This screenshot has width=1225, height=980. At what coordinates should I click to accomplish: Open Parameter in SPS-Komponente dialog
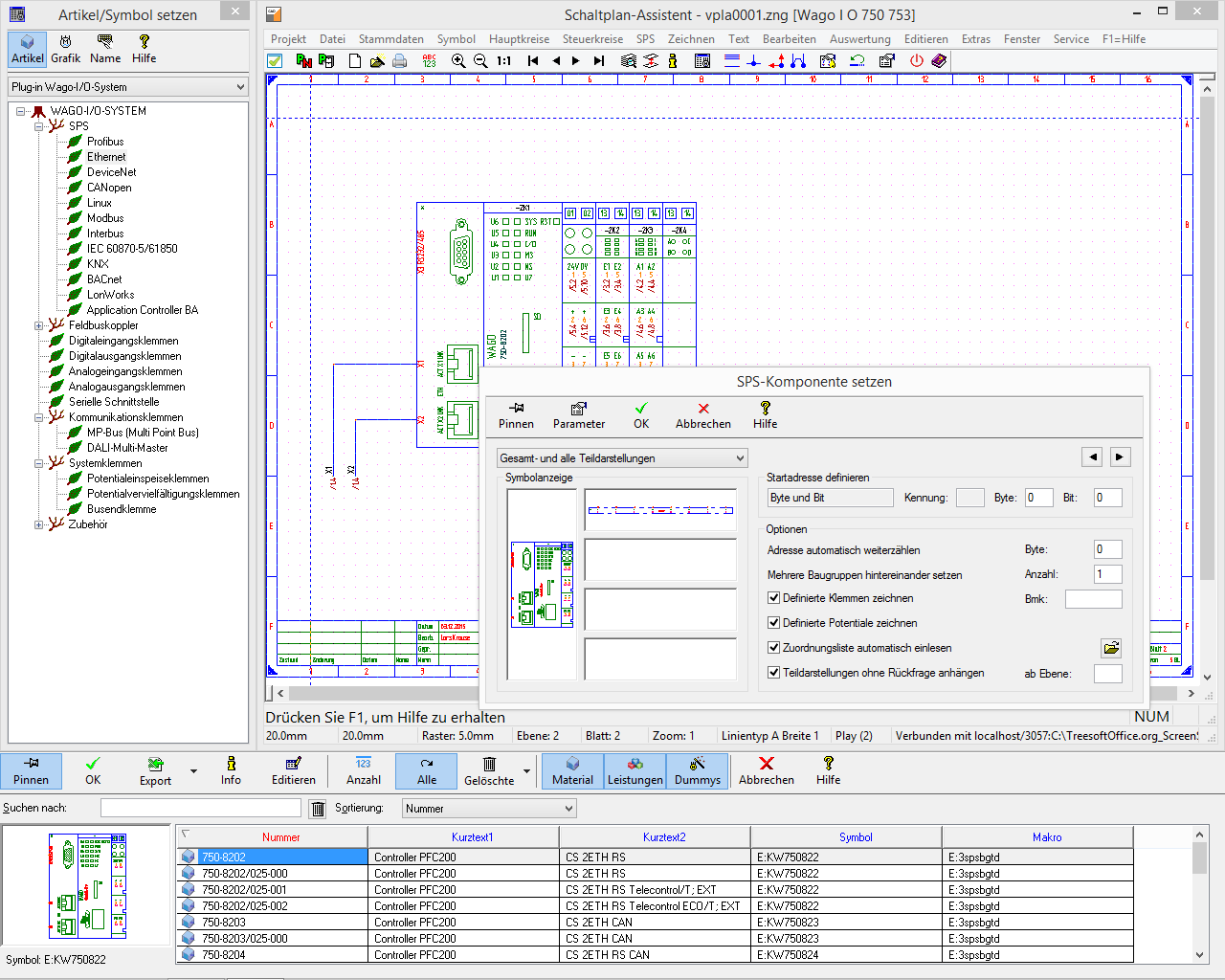click(579, 415)
